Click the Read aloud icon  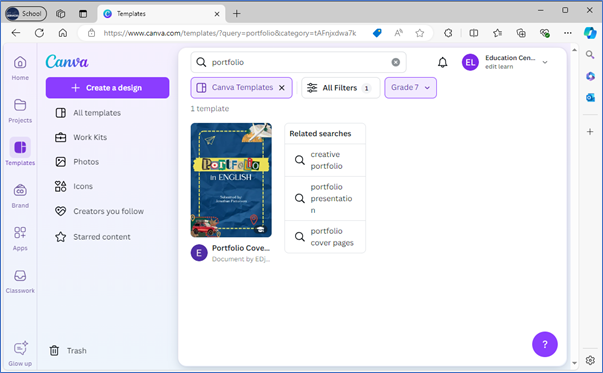[398, 33]
